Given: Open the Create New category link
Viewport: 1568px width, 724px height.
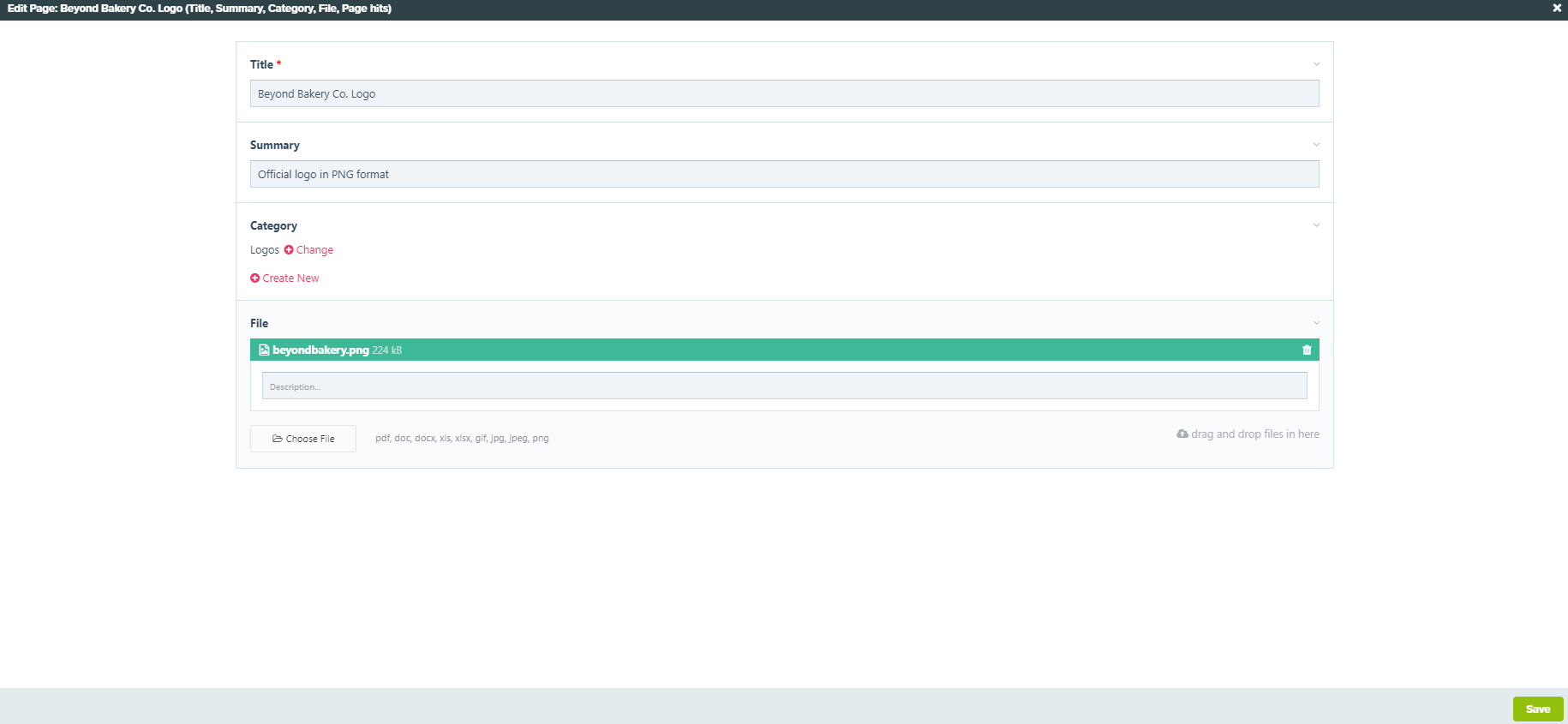Looking at the screenshot, I should [x=290, y=278].
